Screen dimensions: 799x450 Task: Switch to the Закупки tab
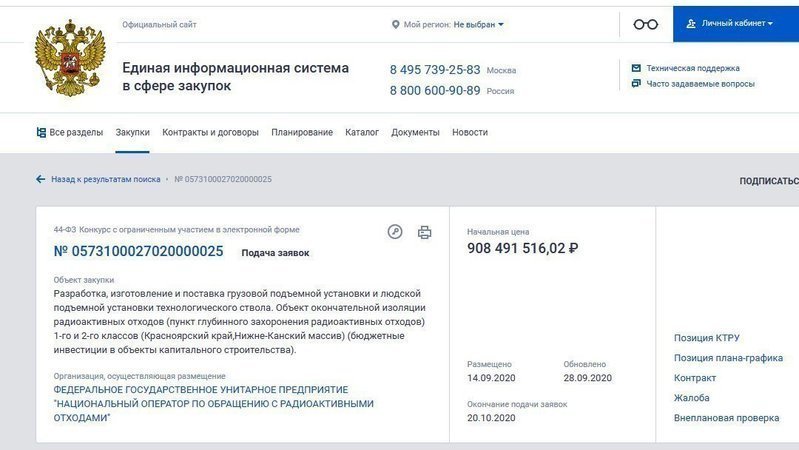[x=132, y=132]
